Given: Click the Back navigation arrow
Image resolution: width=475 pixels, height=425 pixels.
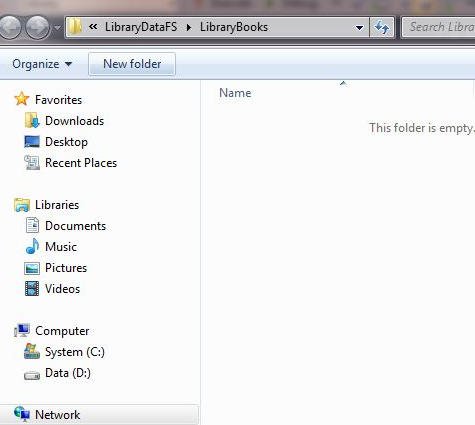Looking at the screenshot, I should (x=9, y=28).
